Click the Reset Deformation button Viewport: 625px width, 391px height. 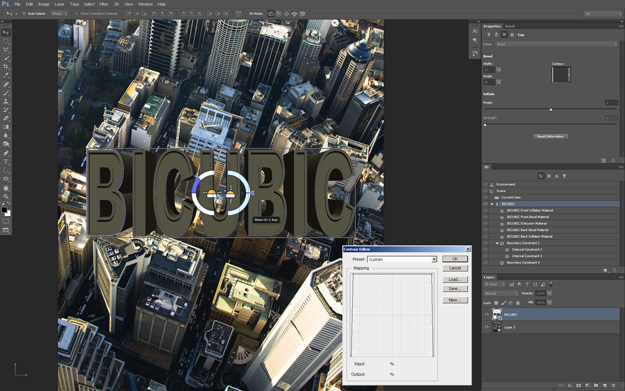(550, 136)
